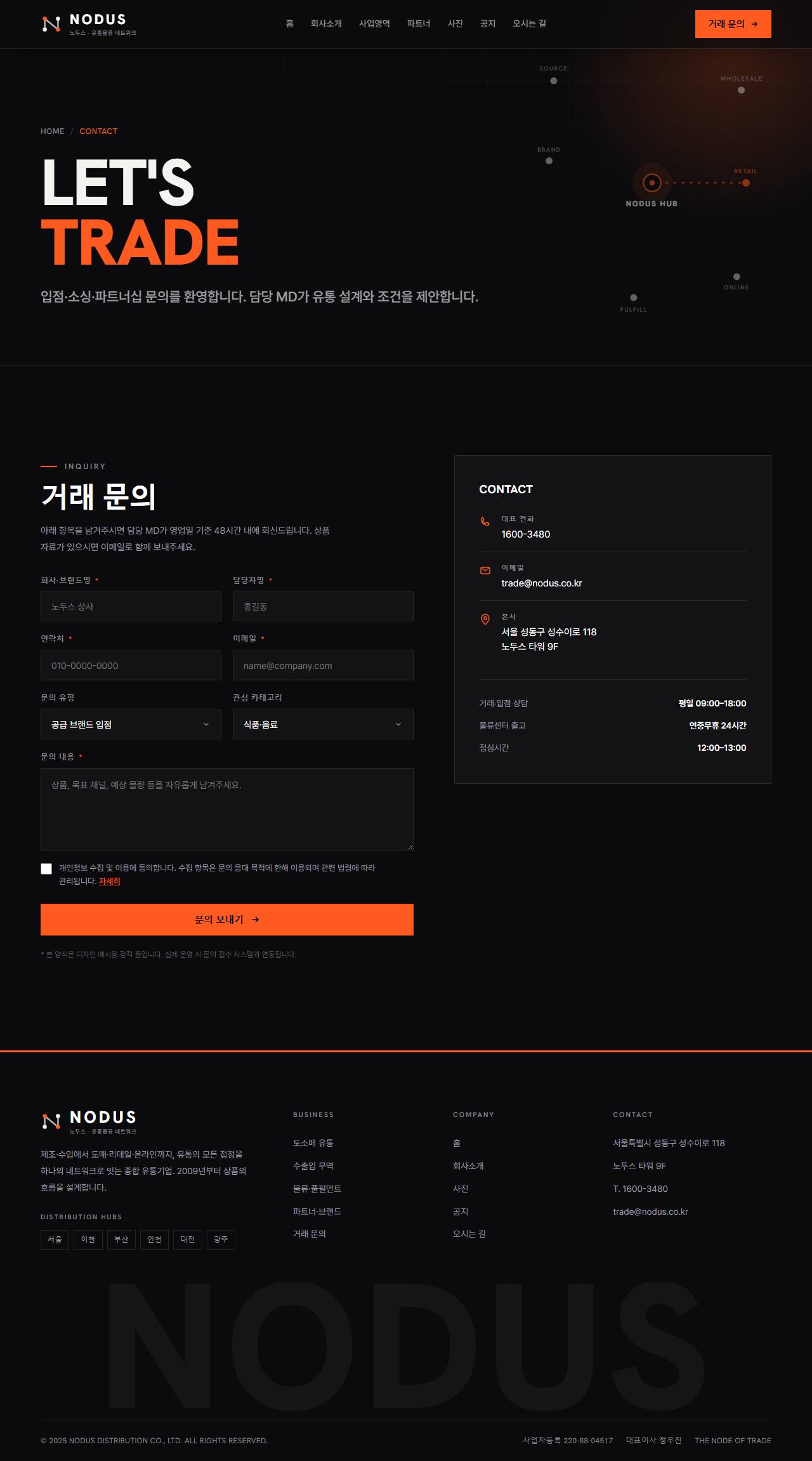Click the NODUS HUB node icon
Viewport: 812px width, 1461px height.
[x=652, y=183]
